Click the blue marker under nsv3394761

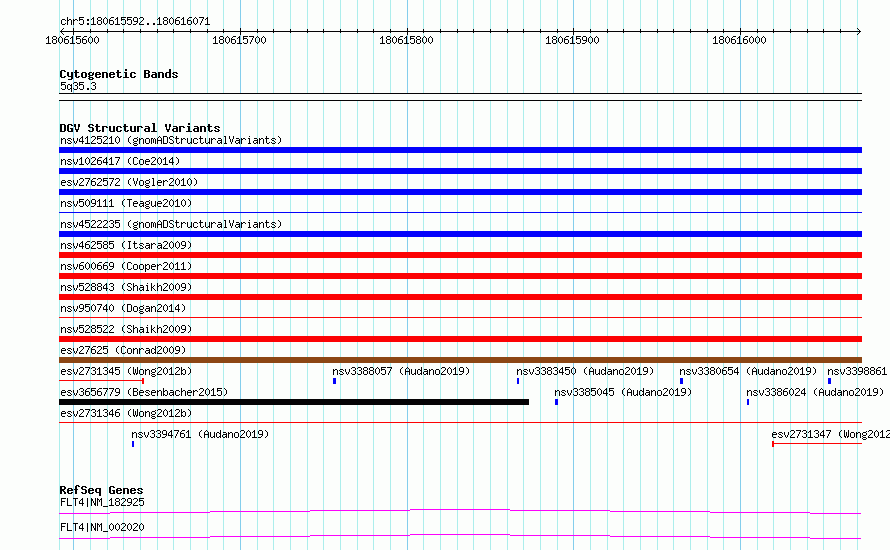[133, 444]
